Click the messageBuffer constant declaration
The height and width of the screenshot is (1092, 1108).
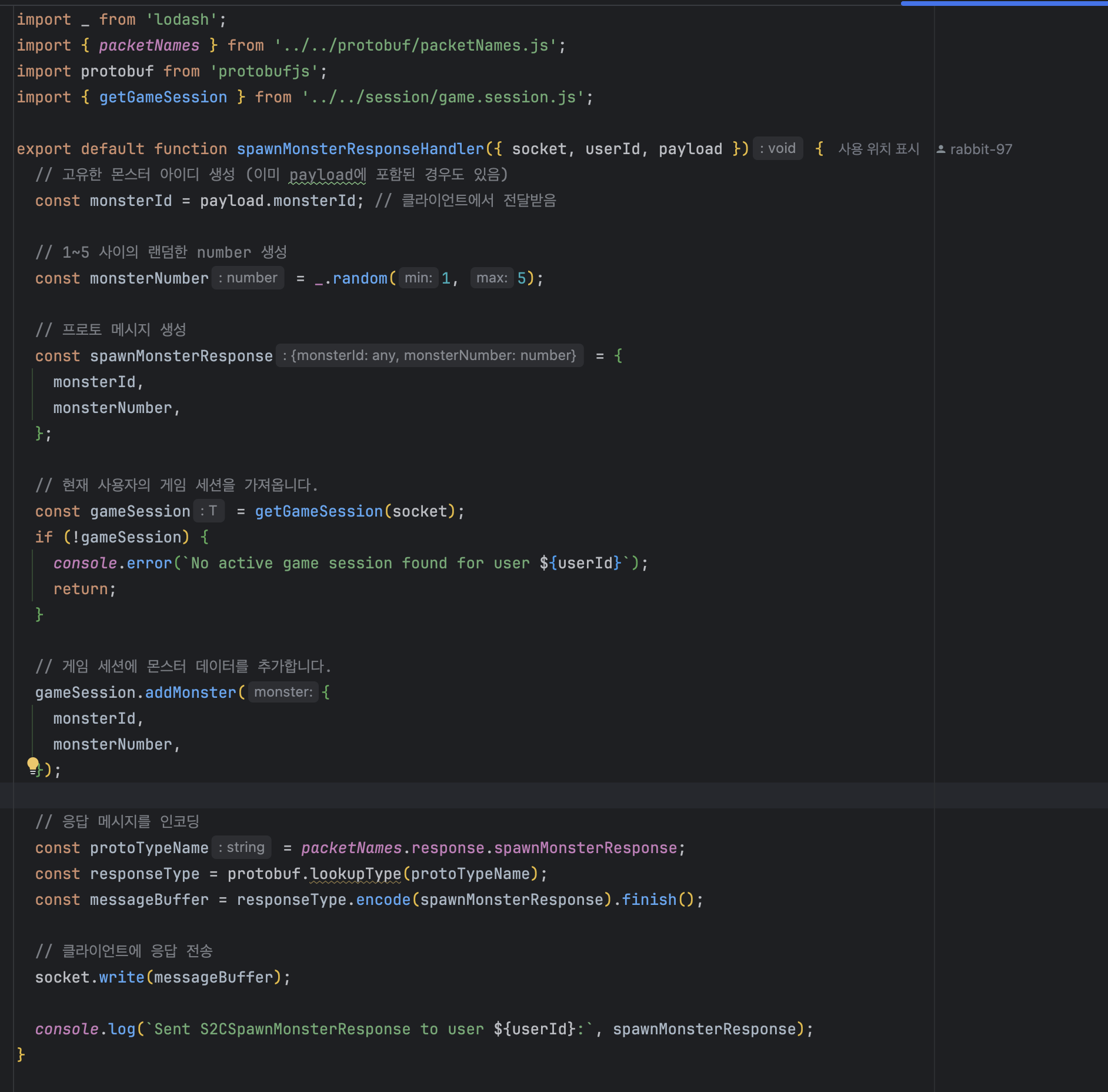coord(149,900)
